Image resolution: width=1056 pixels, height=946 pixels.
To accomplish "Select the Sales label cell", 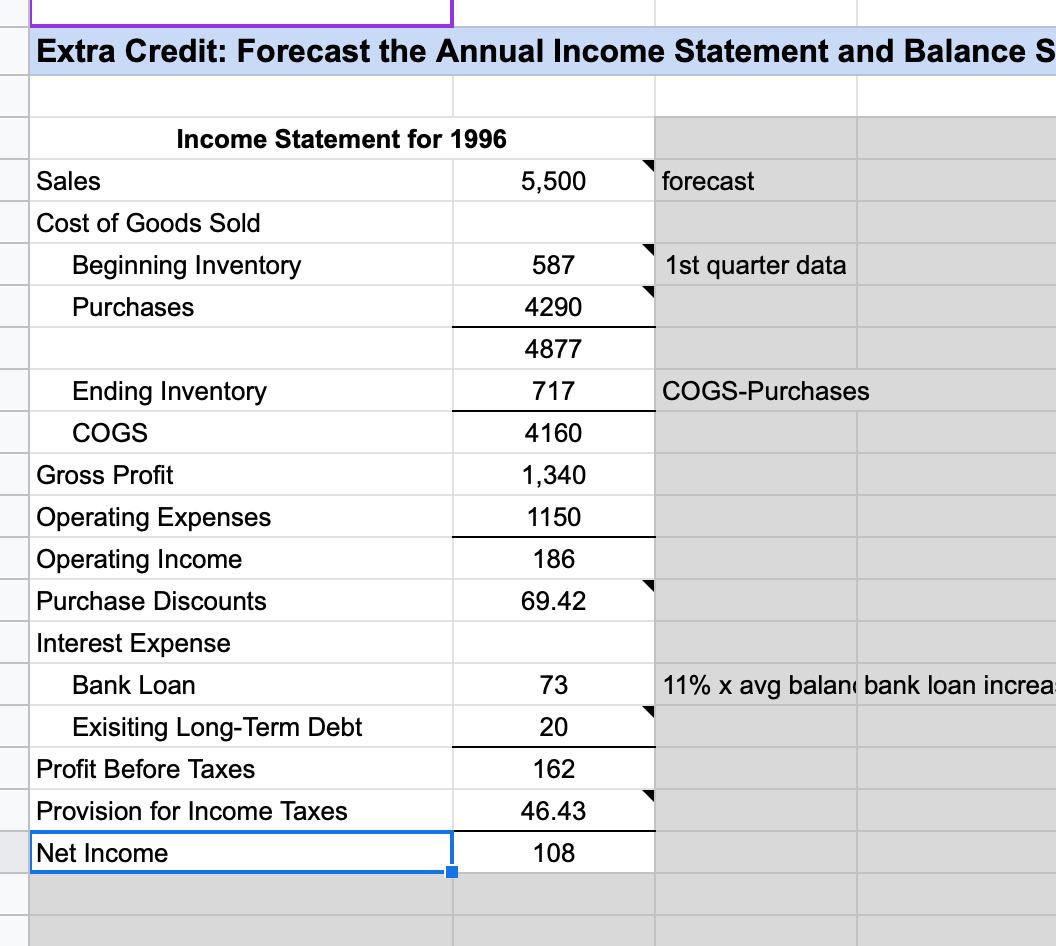I will coord(241,180).
